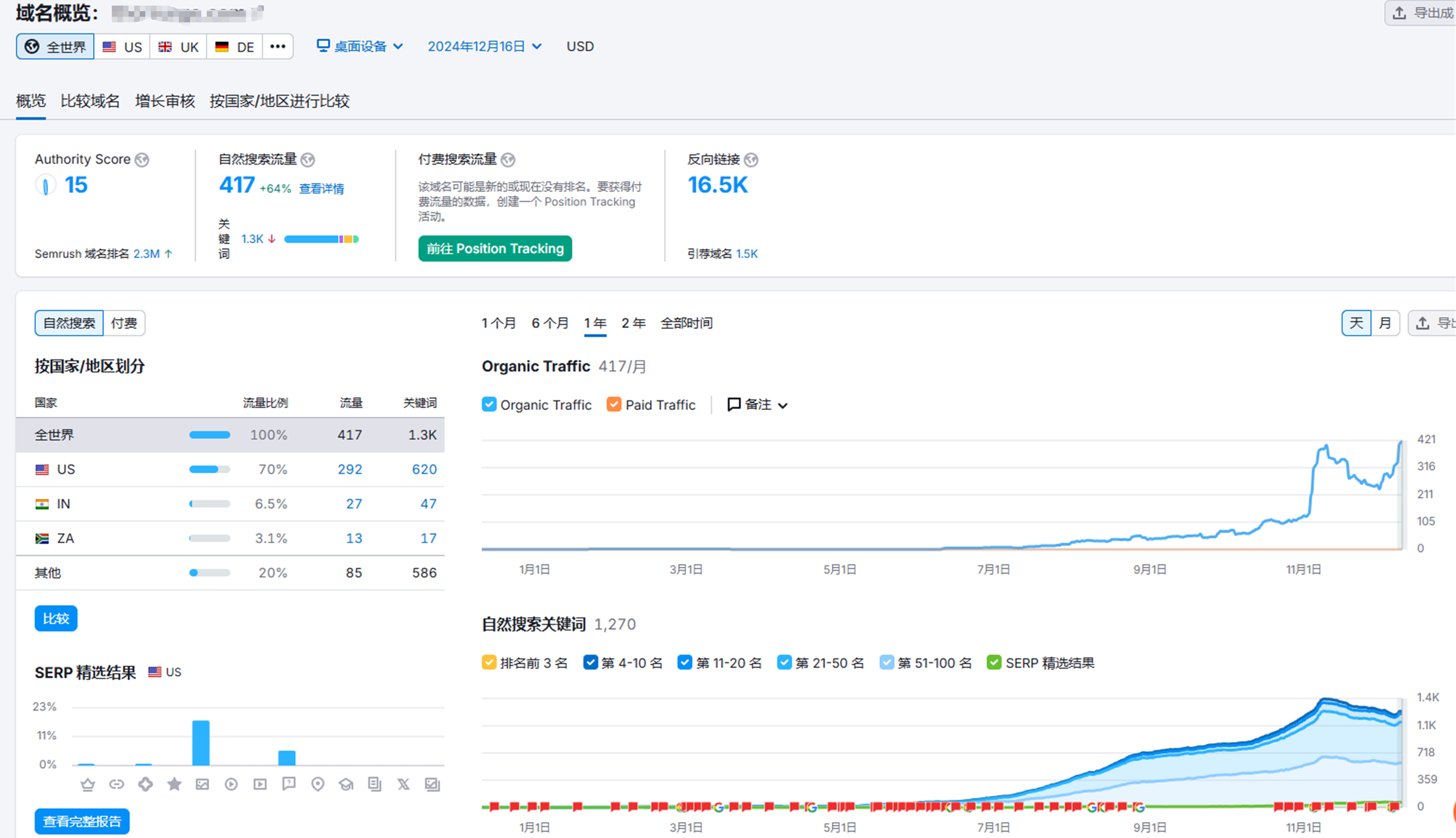This screenshot has height=838, width=1456.
Task: Click the 全世界 100% traffic share bar
Action: [210, 435]
